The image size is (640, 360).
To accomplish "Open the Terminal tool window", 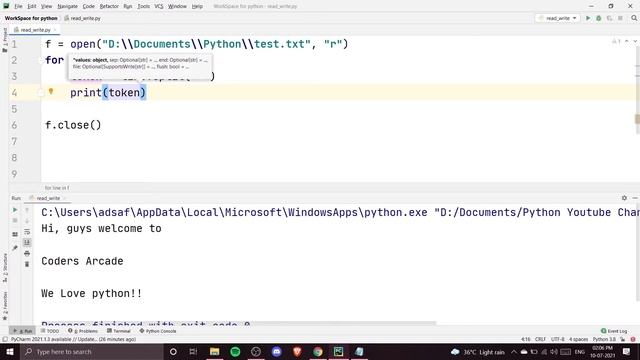I will [x=119, y=331].
